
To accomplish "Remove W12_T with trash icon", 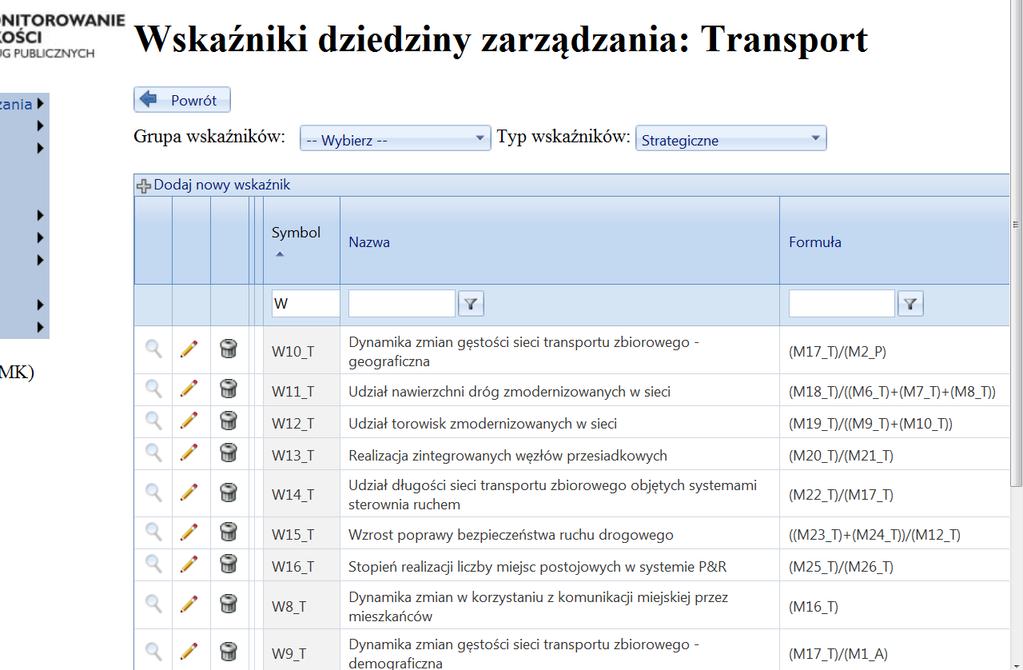I will tap(228, 420).
